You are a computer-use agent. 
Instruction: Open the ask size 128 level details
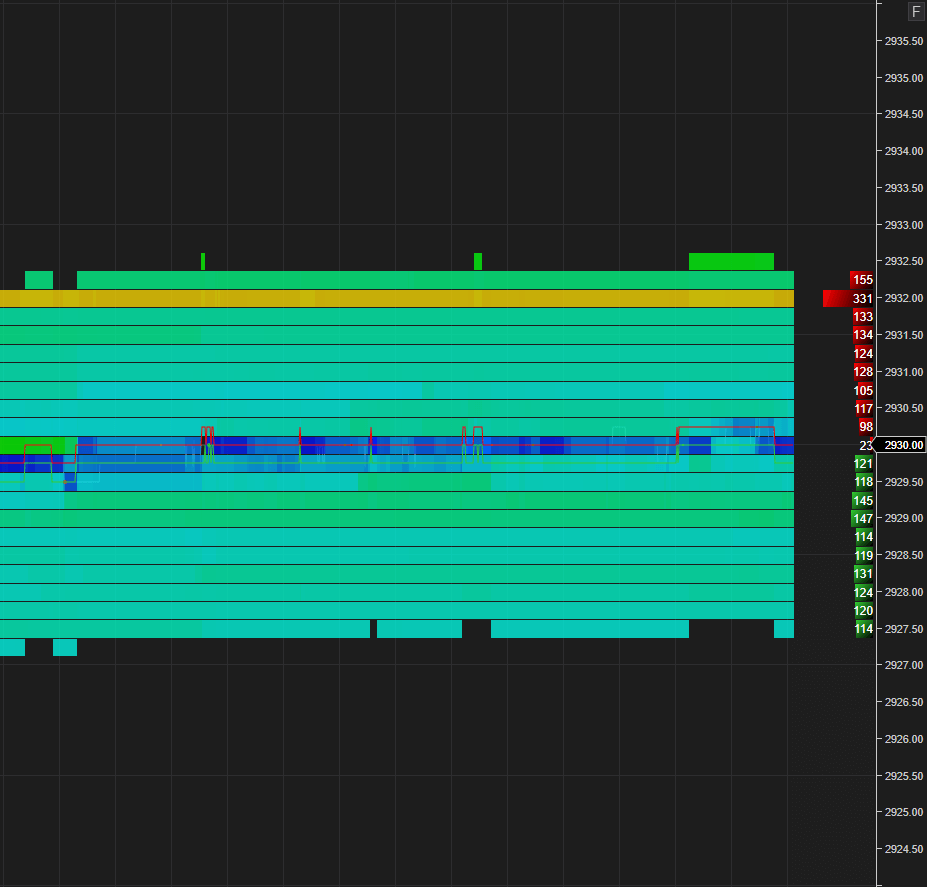click(862, 371)
